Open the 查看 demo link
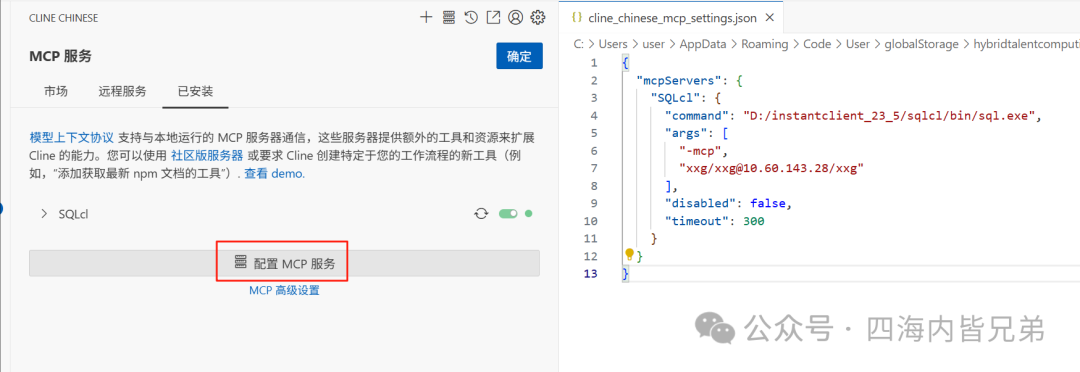This screenshot has height=372, width=1080. pyautogui.click(x=274, y=174)
